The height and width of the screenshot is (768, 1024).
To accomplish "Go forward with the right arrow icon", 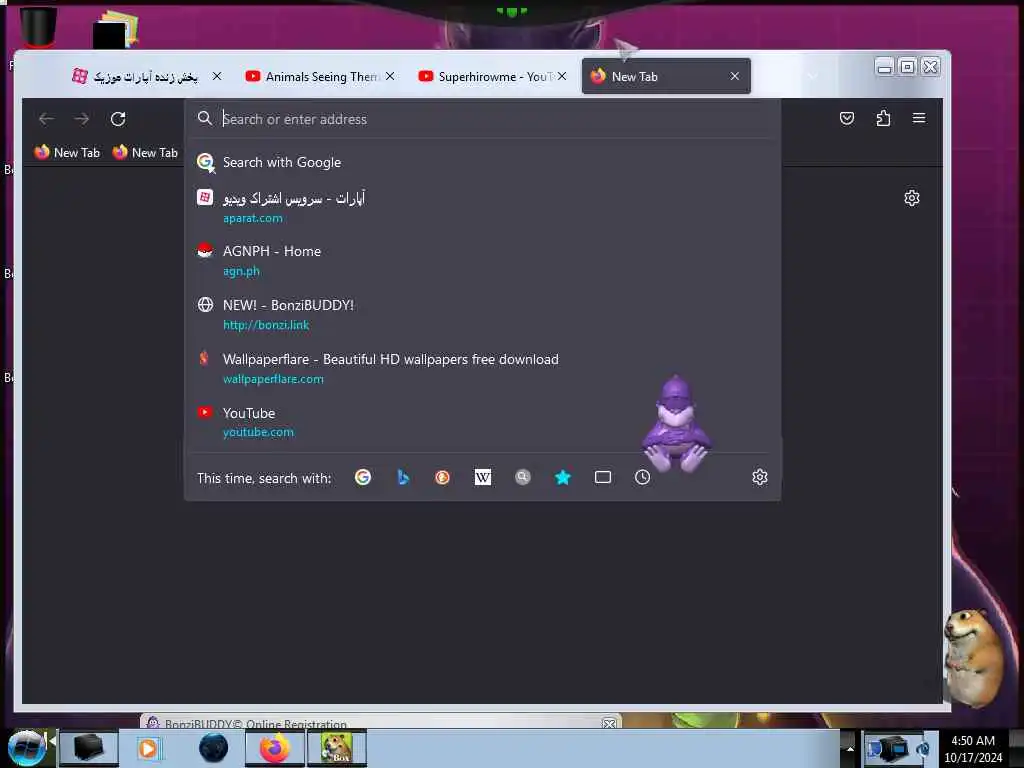I will click(82, 119).
